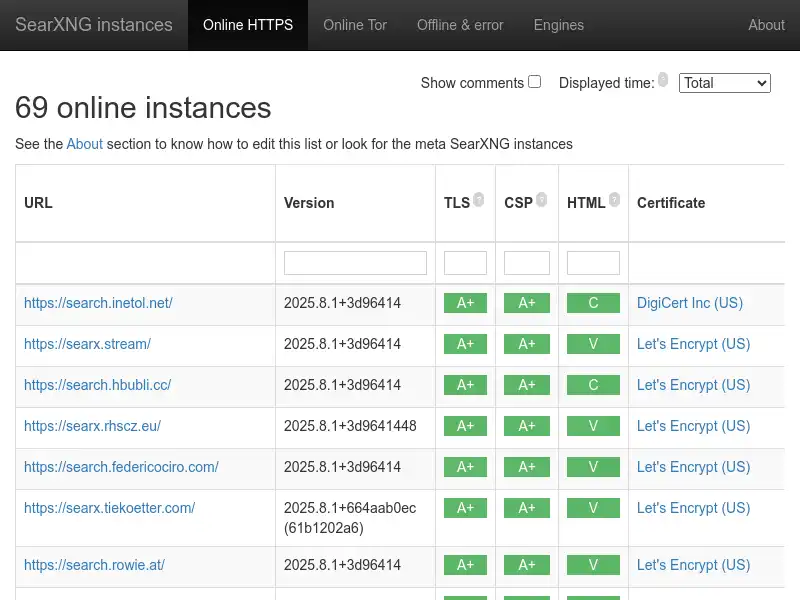Click the HTML column help icon
Screen dimensions: 800x600
615,199
